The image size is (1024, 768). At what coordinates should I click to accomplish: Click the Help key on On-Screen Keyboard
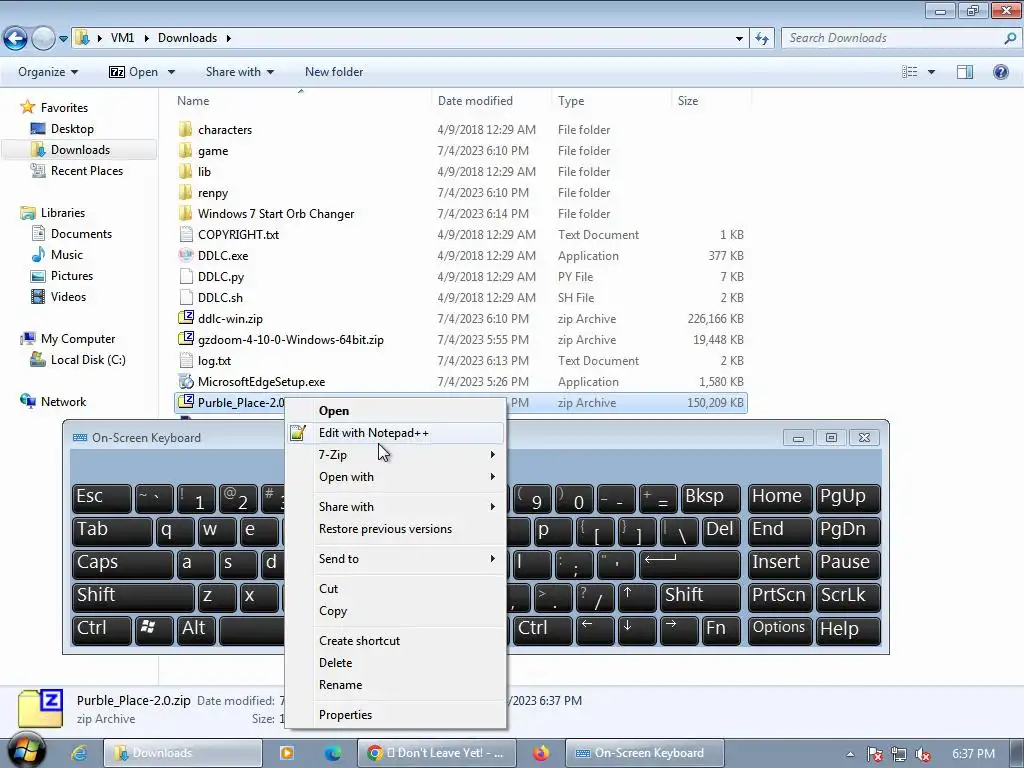[848, 629]
